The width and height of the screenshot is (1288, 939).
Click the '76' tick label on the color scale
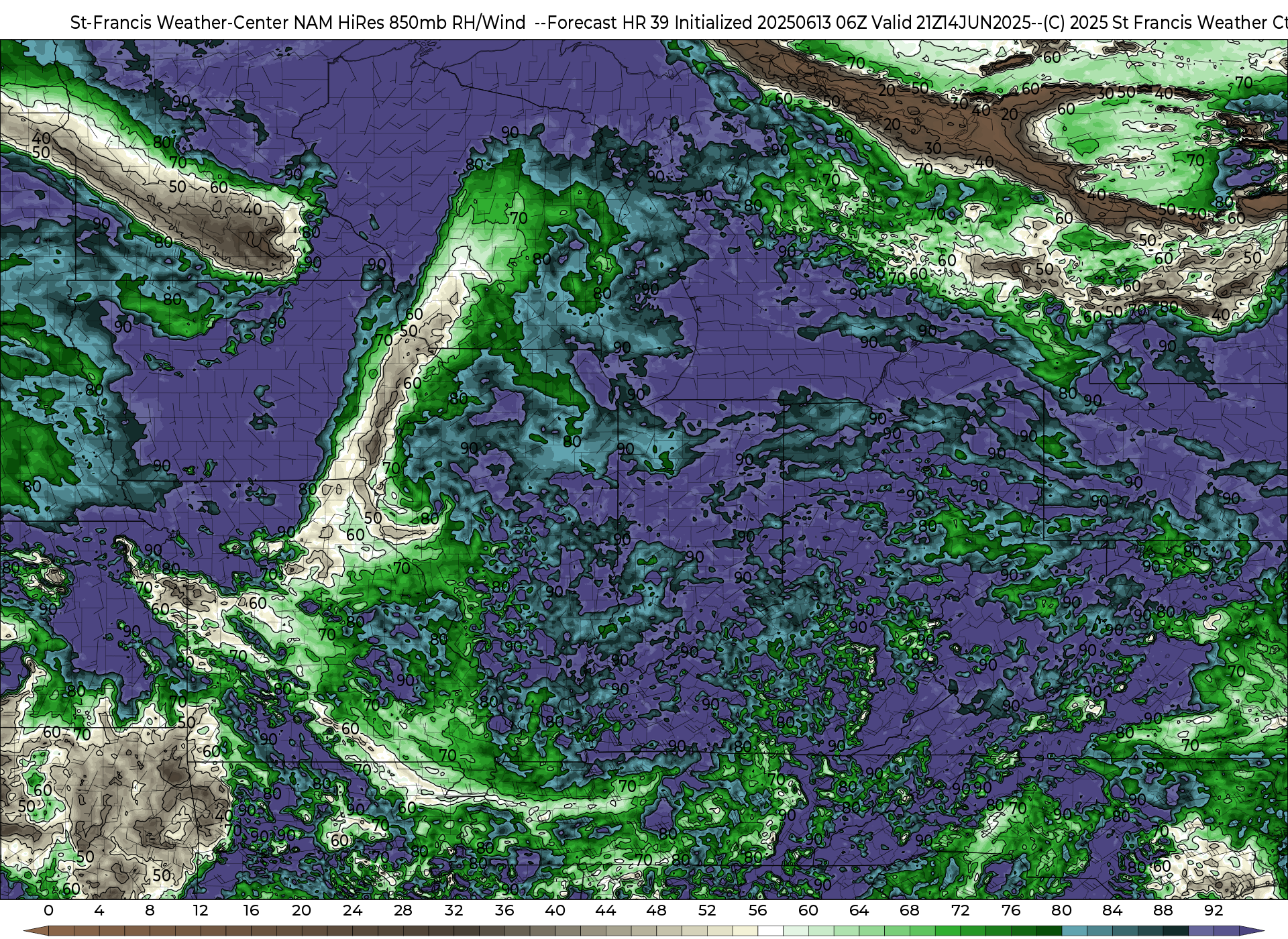click(x=1011, y=910)
